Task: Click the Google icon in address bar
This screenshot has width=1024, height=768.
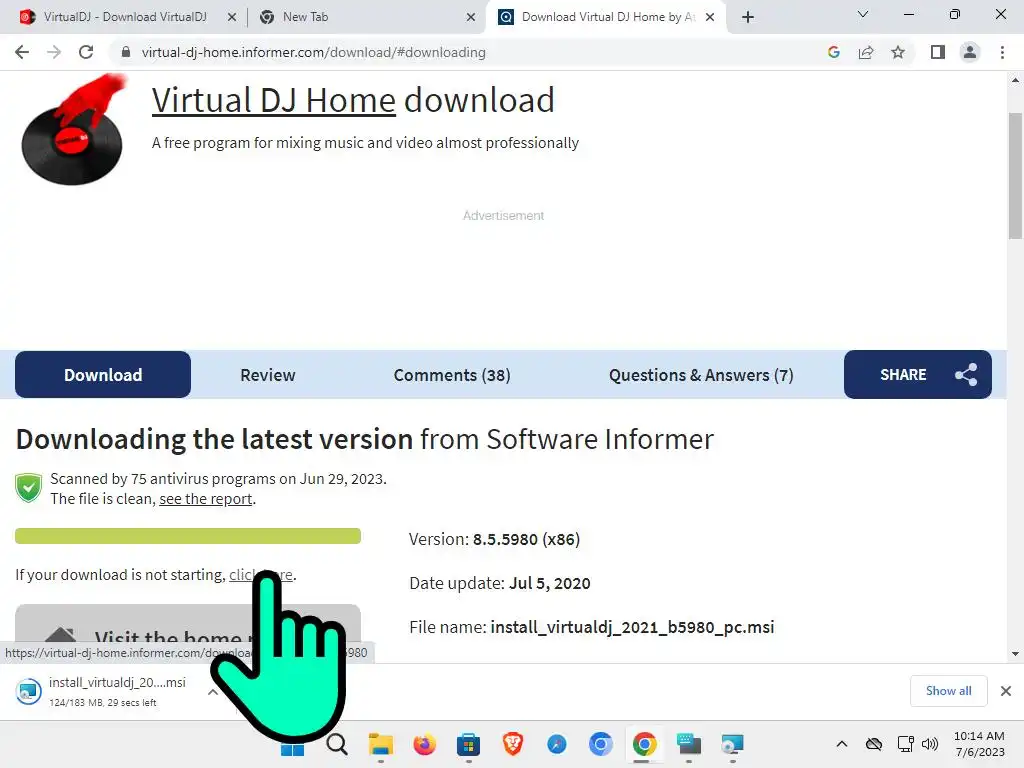Action: click(833, 52)
